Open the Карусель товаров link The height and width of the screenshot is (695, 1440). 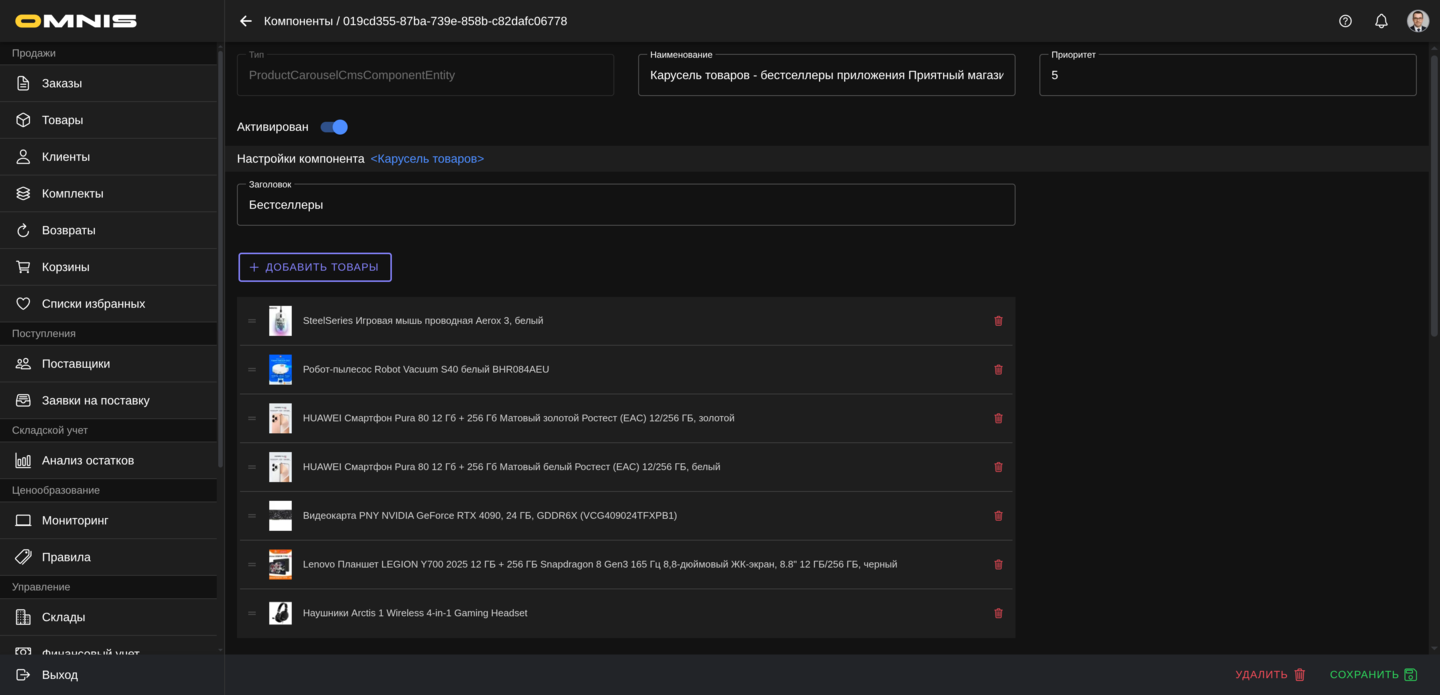tap(427, 159)
